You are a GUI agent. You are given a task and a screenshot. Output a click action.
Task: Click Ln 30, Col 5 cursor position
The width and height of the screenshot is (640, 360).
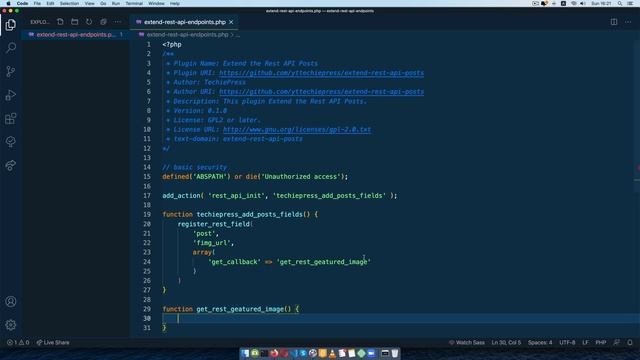point(506,342)
